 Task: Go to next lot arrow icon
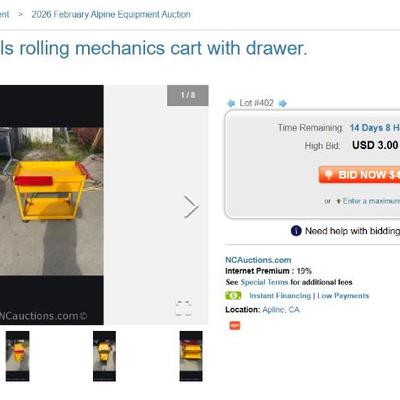point(283,103)
